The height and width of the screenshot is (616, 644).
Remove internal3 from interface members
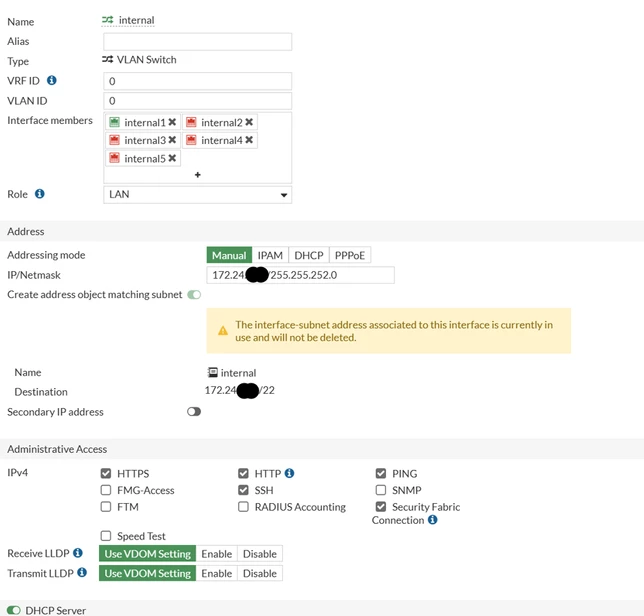tap(172, 140)
